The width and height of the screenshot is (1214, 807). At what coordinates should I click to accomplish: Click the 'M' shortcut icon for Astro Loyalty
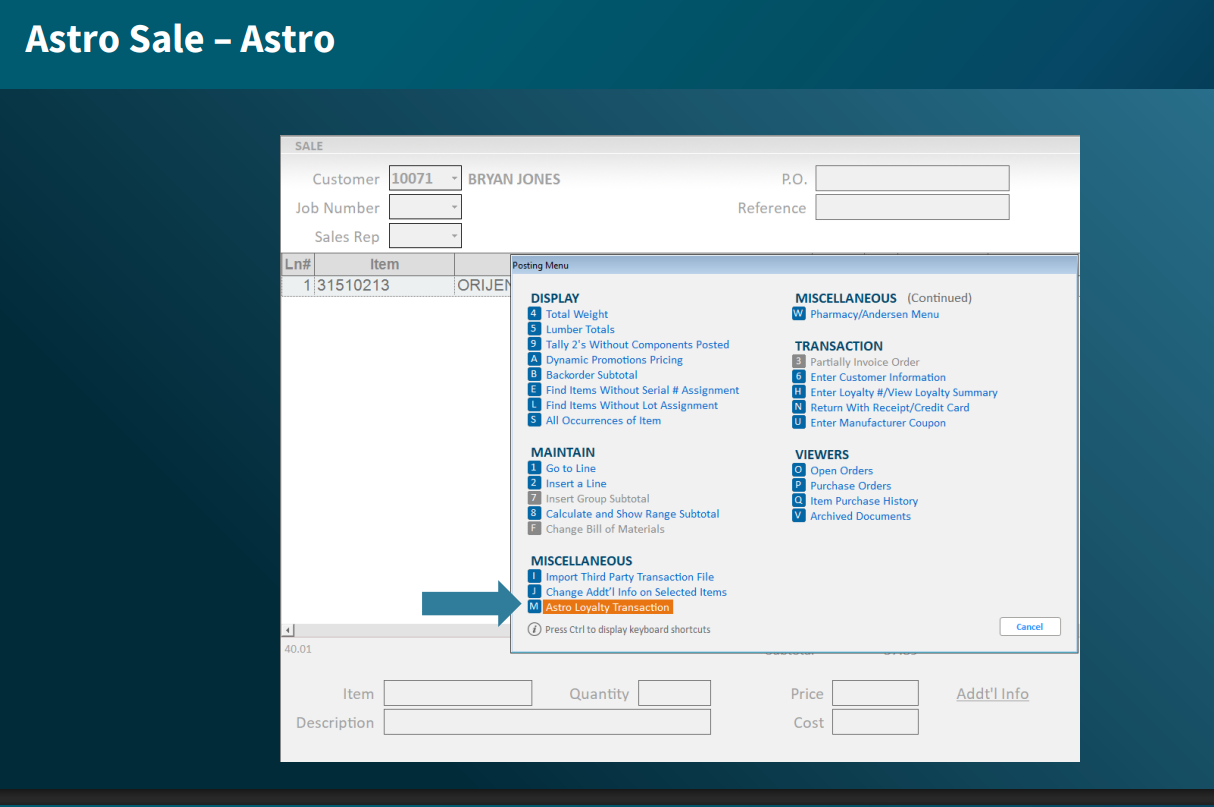click(534, 607)
